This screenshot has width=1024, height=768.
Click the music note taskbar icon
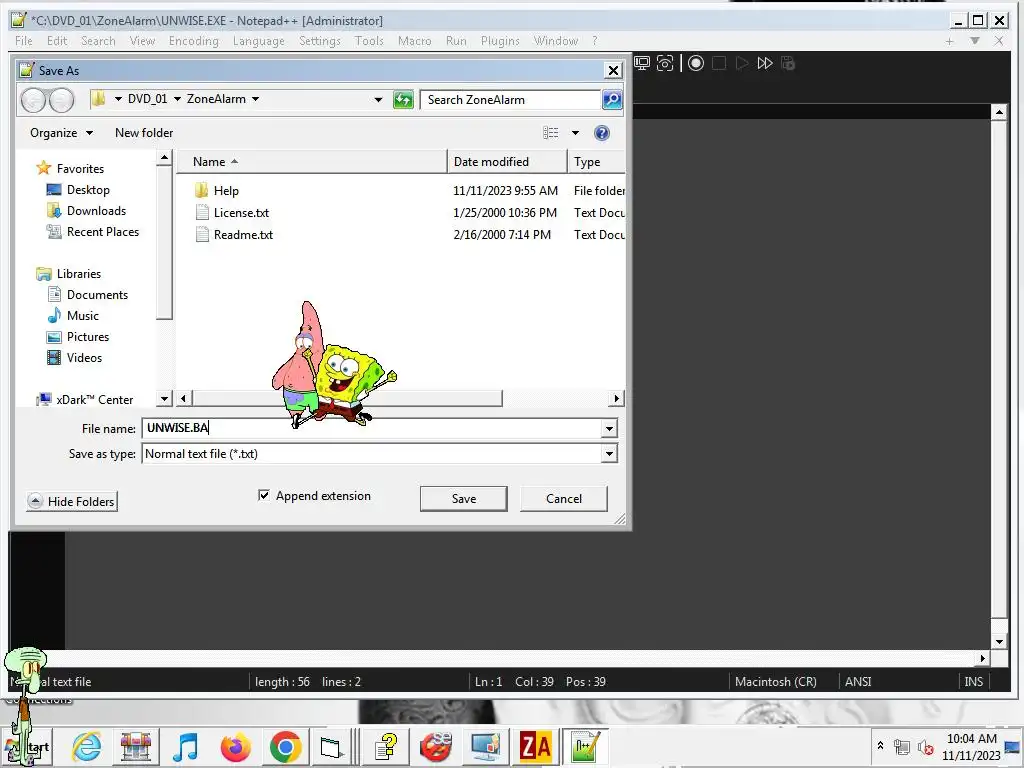point(185,746)
